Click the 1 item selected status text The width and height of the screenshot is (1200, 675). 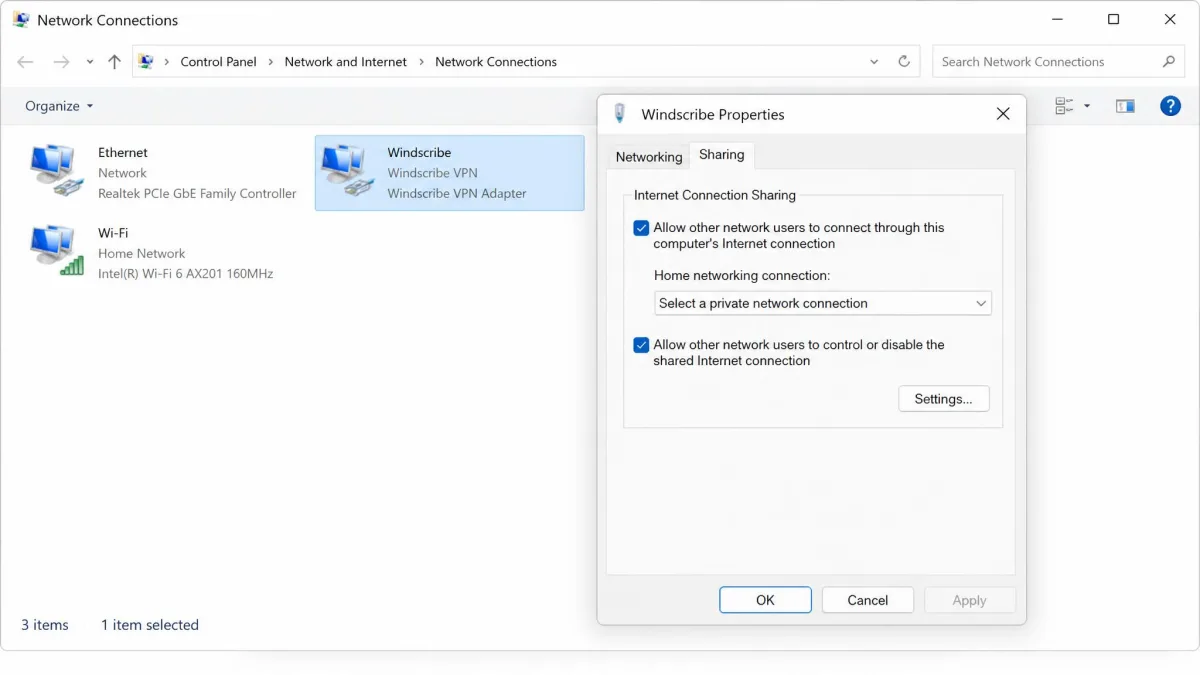coord(150,625)
